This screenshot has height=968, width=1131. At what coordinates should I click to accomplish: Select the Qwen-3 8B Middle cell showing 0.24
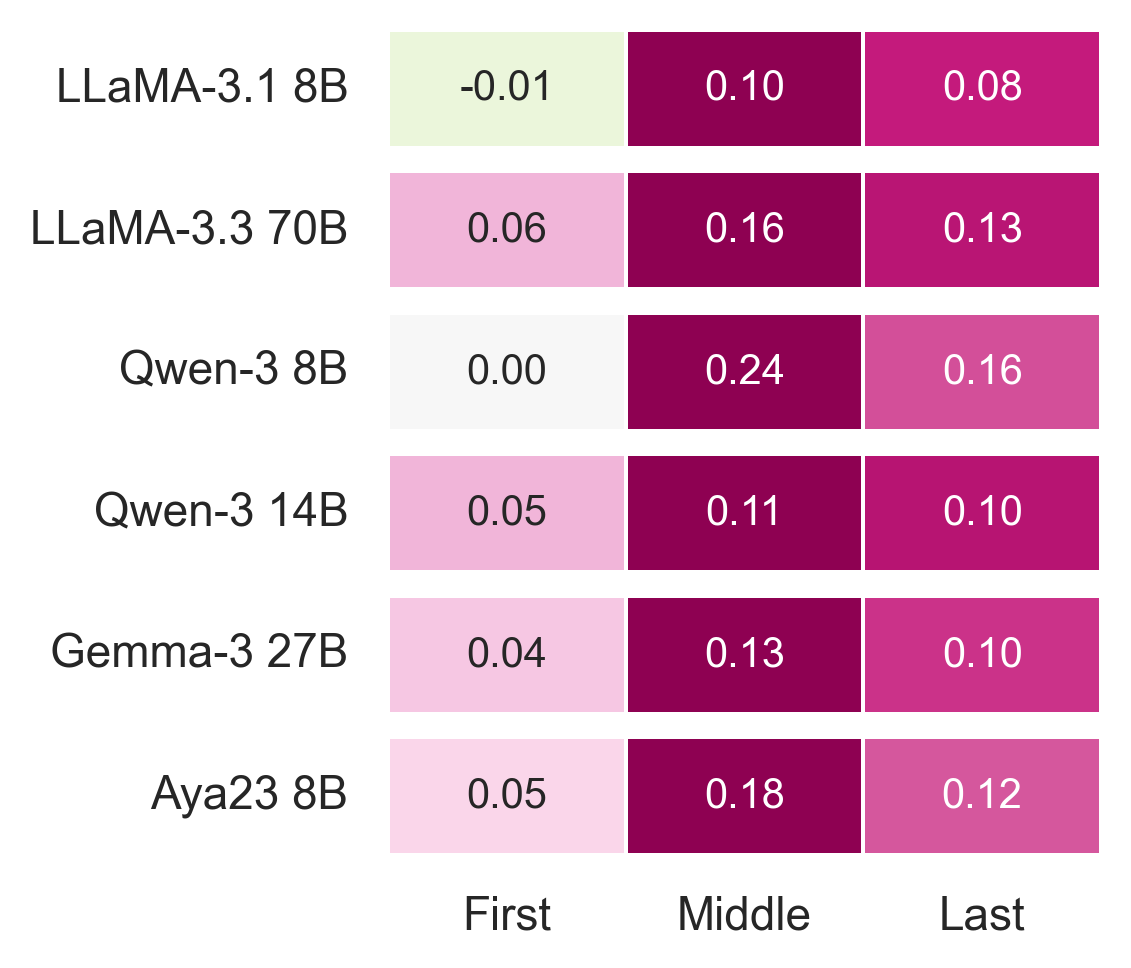click(744, 372)
